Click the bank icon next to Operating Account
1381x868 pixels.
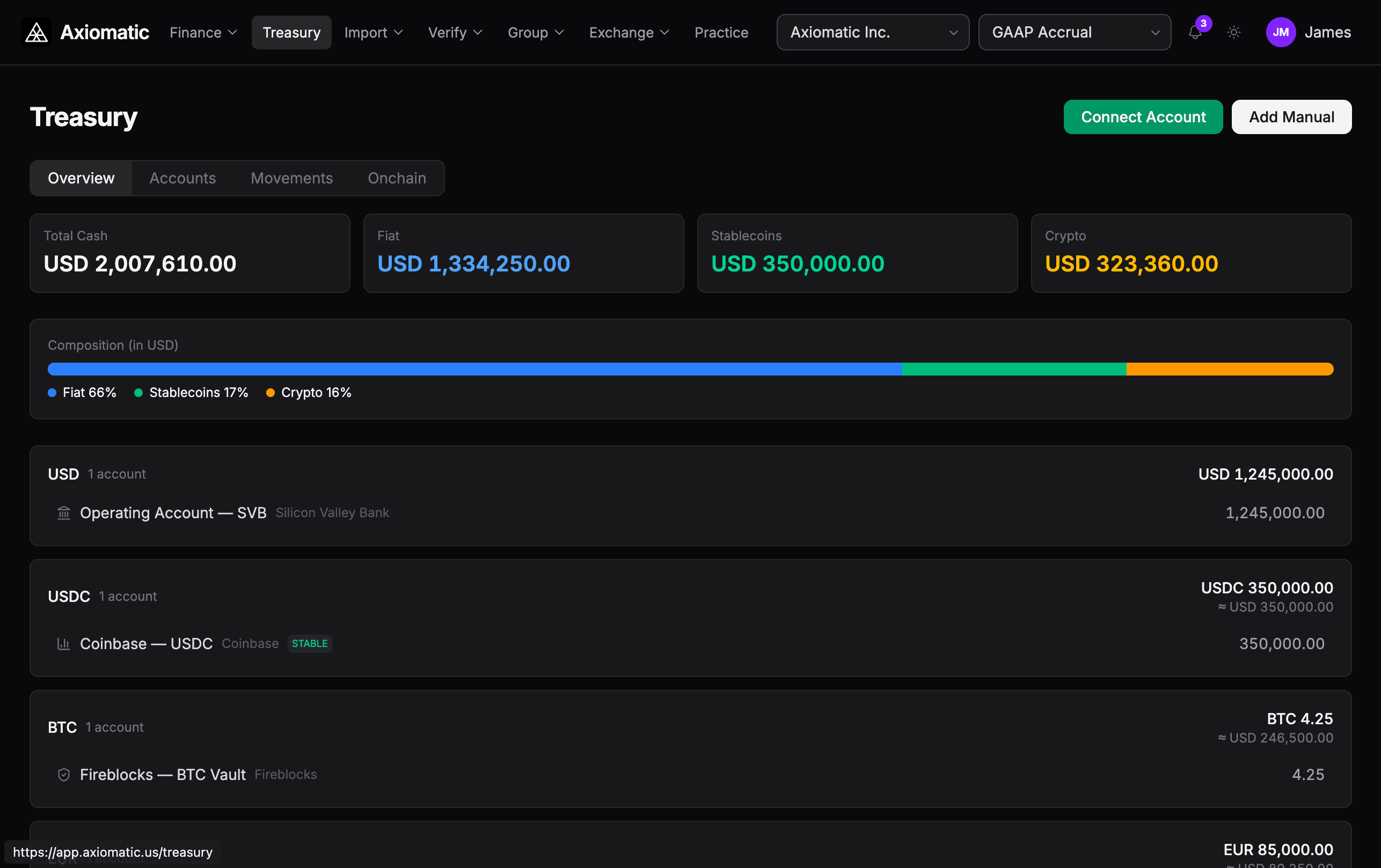click(63, 513)
